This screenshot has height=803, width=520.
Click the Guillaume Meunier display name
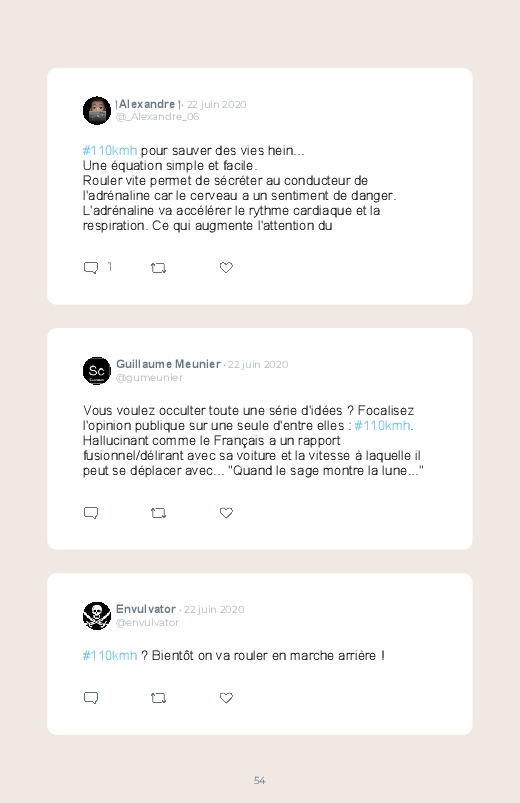click(168, 364)
